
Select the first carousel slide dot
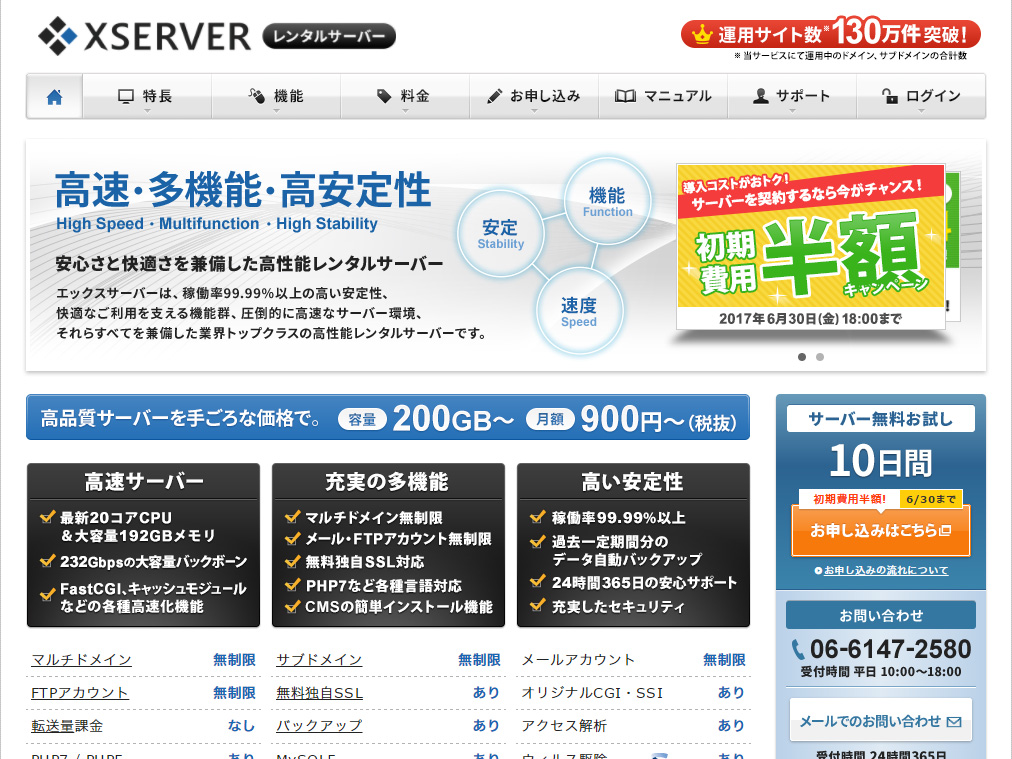(802, 357)
